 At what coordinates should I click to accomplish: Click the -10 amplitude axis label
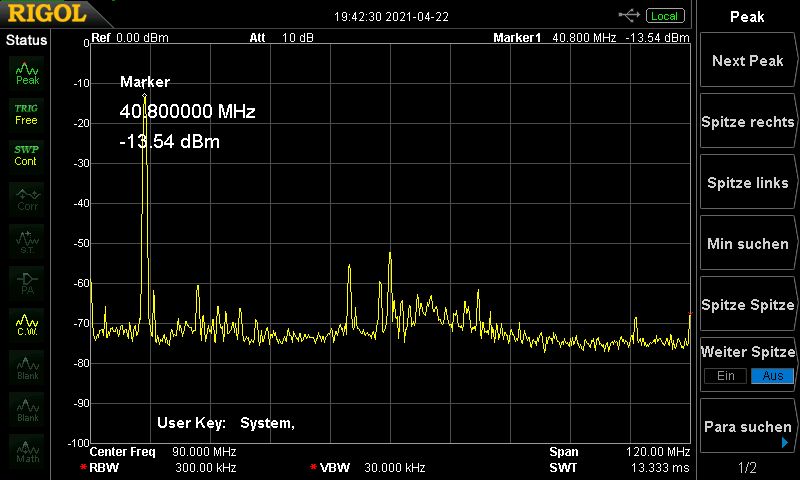pyautogui.click(x=81, y=83)
